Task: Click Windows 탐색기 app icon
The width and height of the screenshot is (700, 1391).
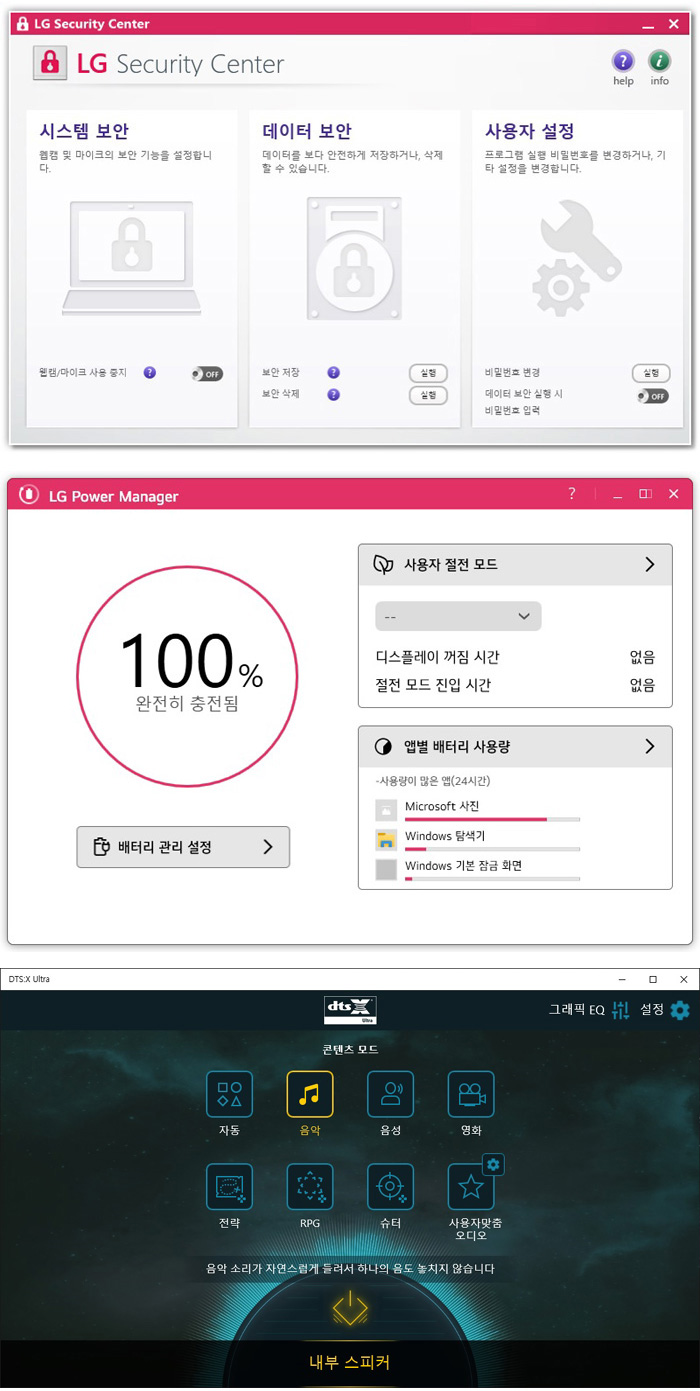Action: click(386, 840)
